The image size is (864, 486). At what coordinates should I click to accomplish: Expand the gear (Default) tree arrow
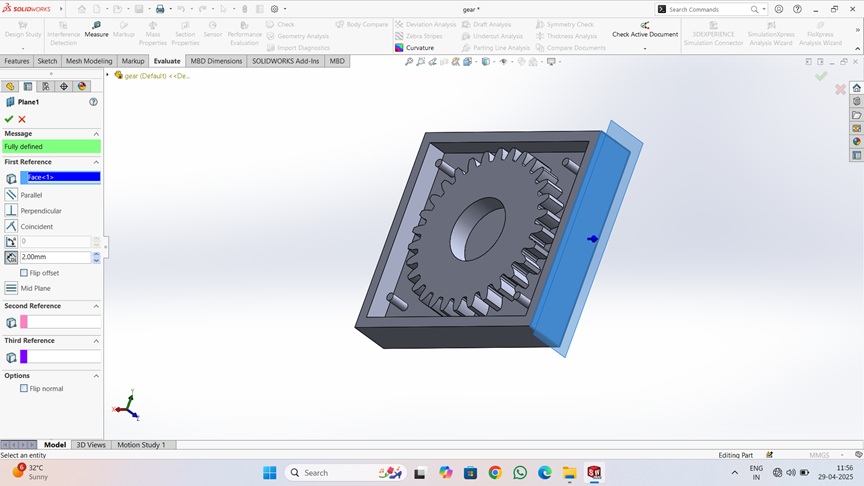click(107, 75)
